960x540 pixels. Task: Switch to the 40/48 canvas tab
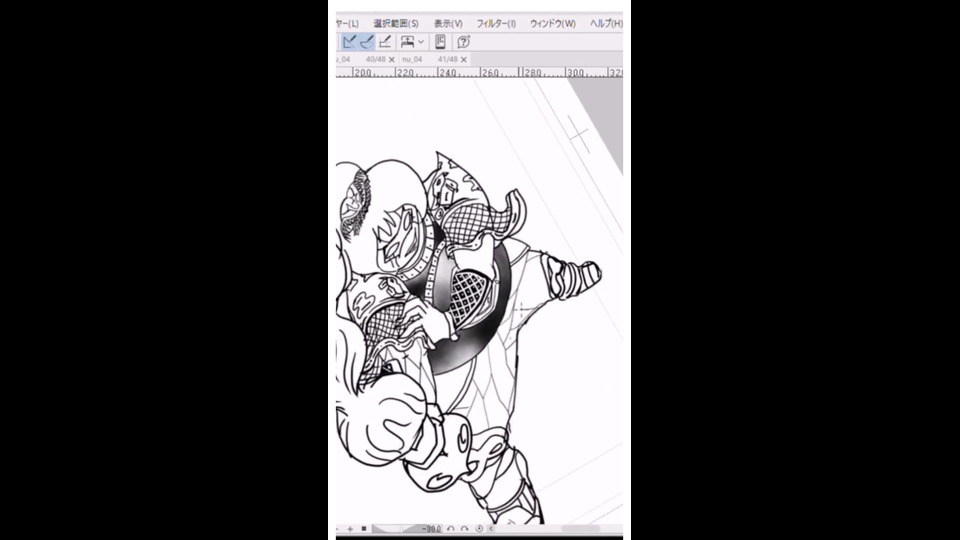pos(367,59)
